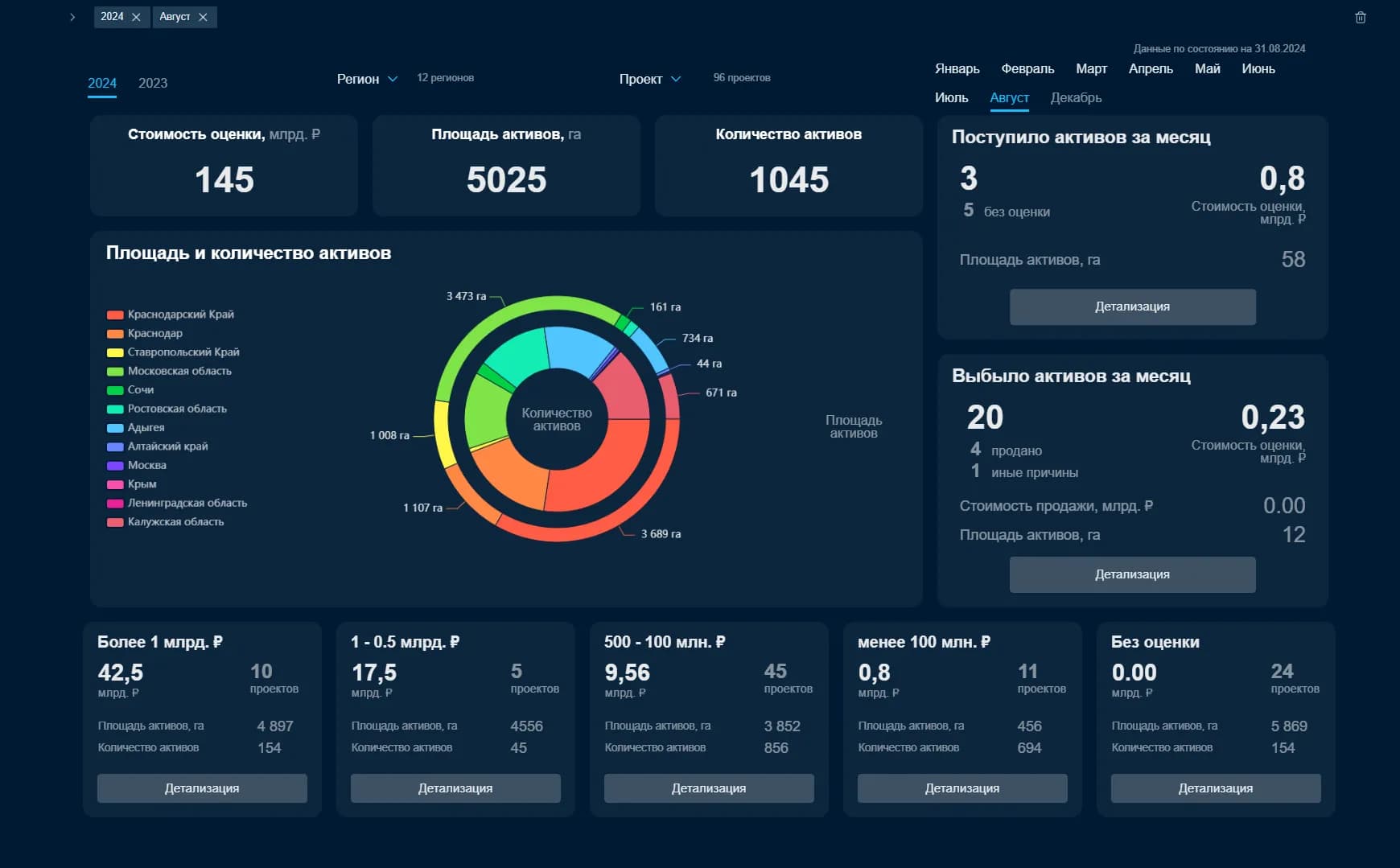This screenshot has width=1400, height=868.
Task: Select the Декабрь month tab
Action: pyautogui.click(x=1076, y=97)
